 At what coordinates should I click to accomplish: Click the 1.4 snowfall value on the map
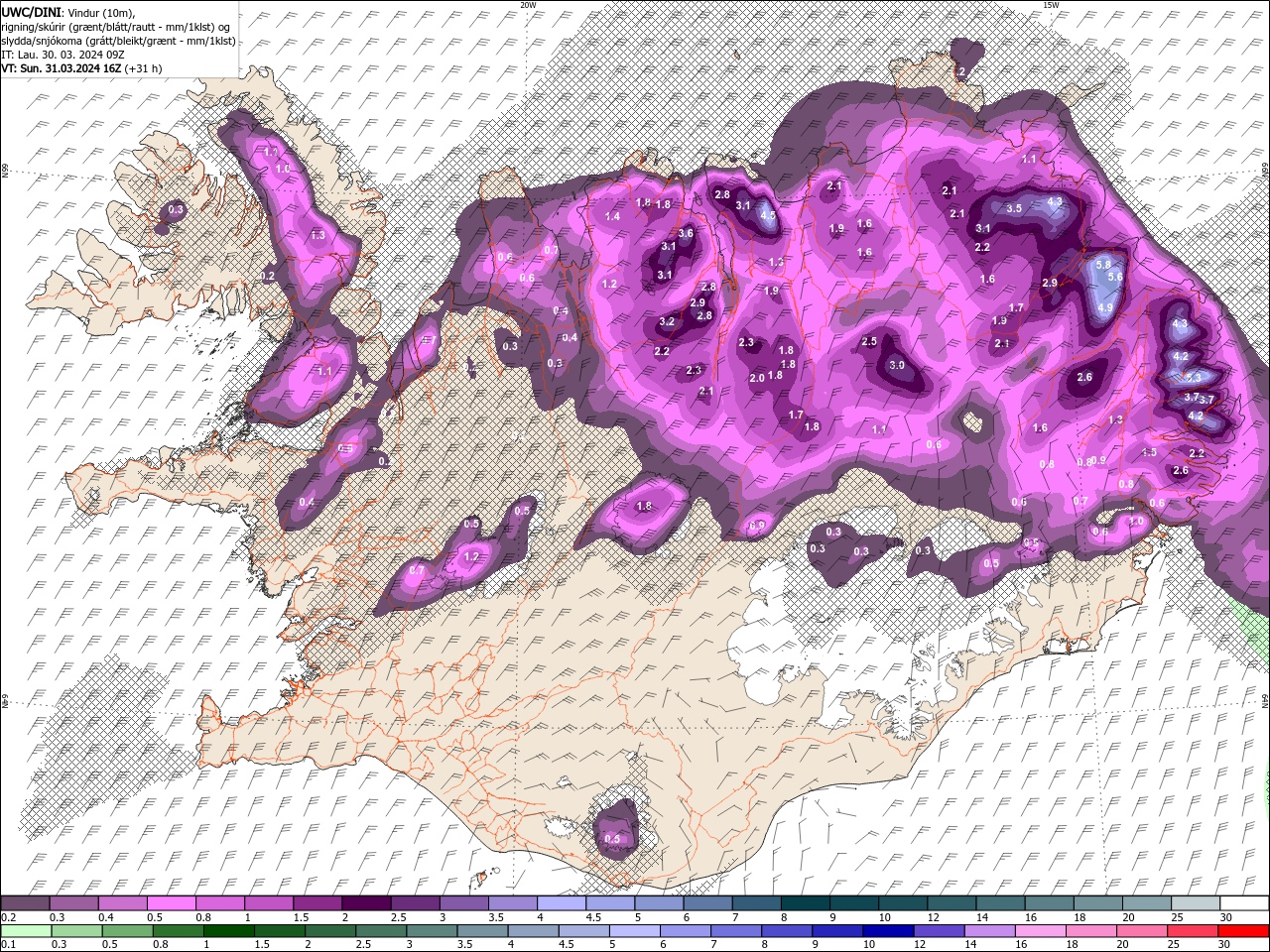pos(612,216)
